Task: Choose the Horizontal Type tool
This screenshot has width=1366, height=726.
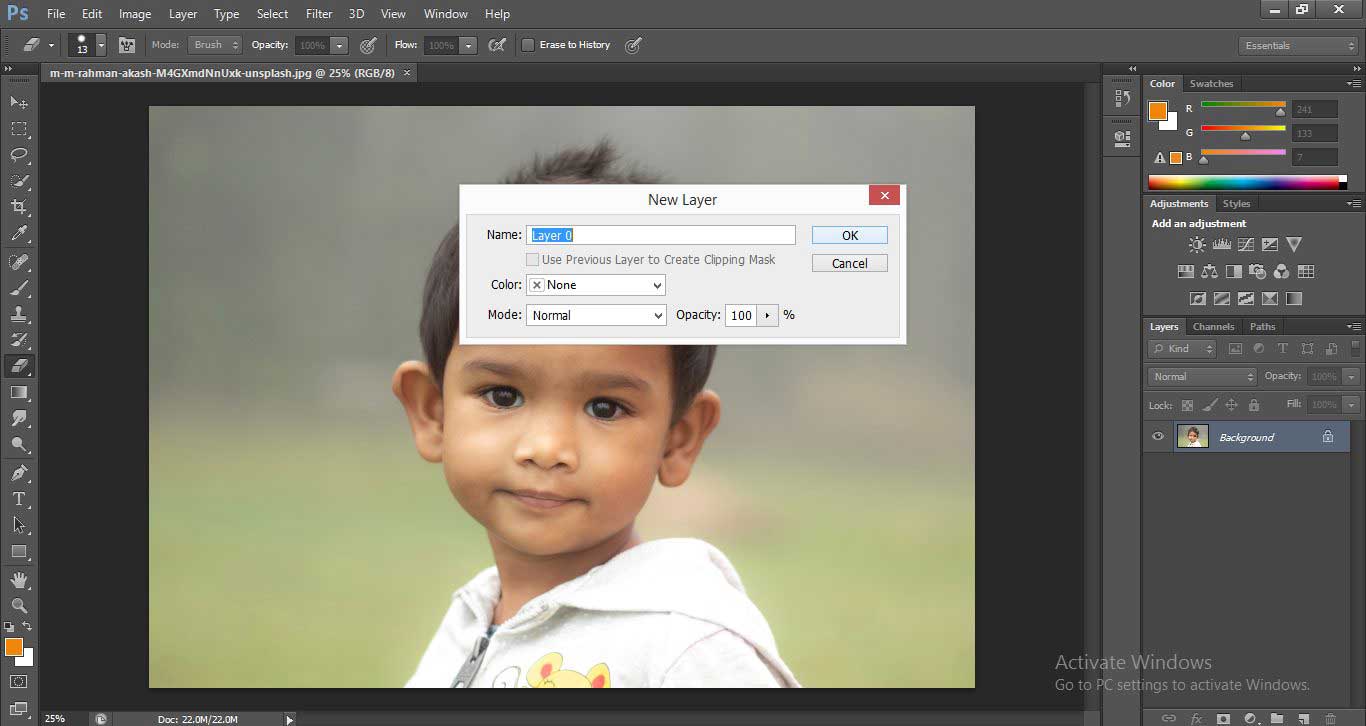Action: (x=20, y=499)
